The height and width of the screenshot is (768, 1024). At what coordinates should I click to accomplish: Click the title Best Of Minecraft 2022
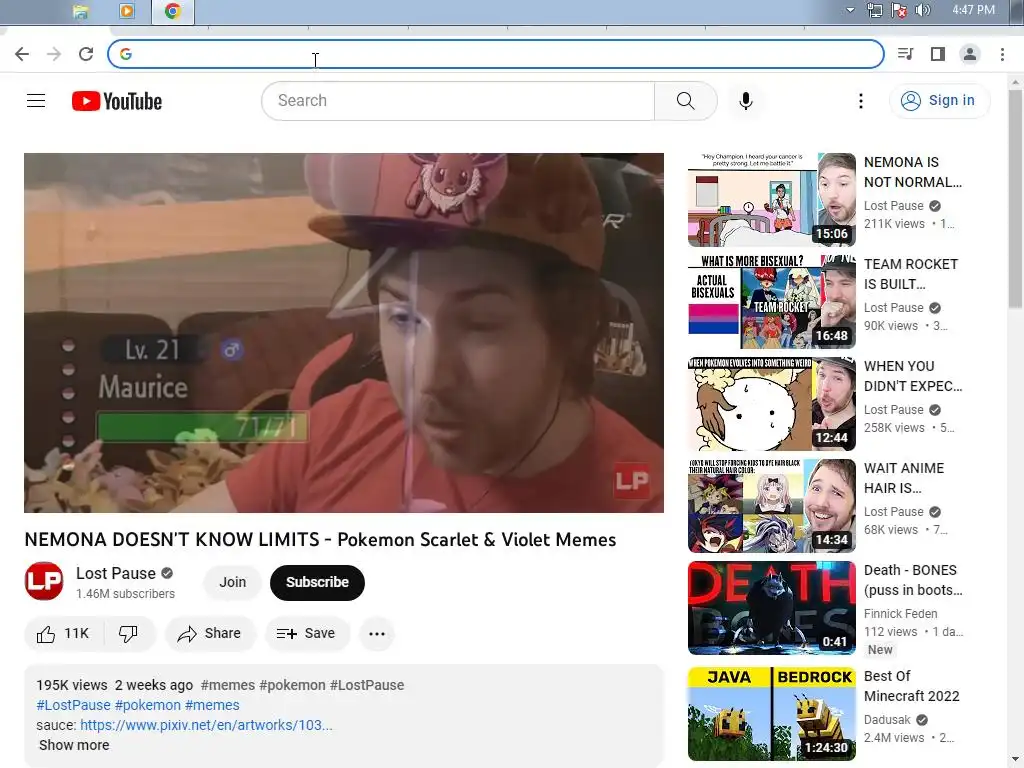[912, 686]
